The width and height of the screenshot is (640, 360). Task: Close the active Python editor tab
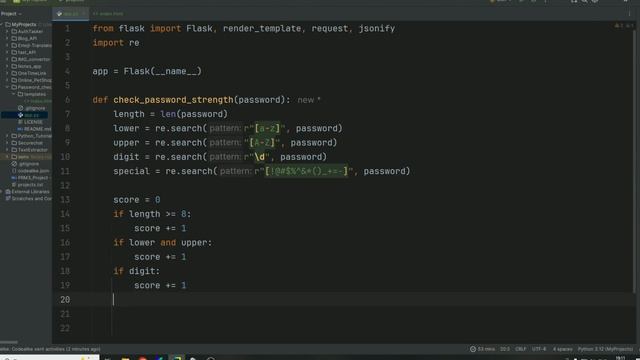[x=84, y=13]
